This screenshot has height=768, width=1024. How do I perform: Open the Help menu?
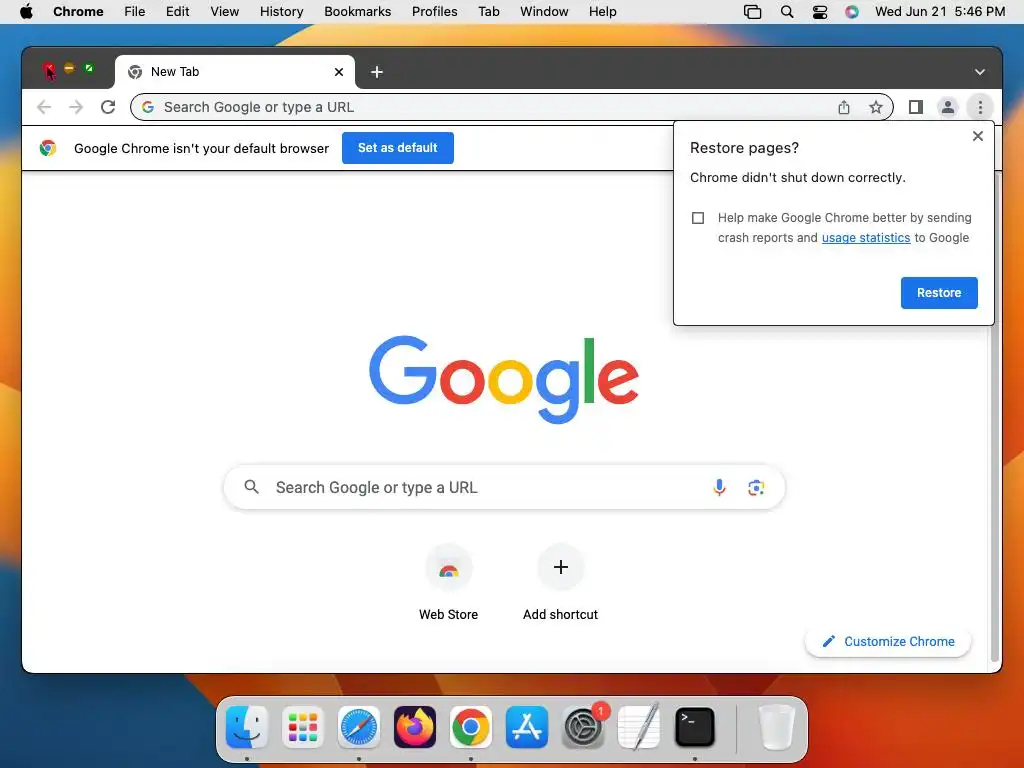click(x=602, y=12)
